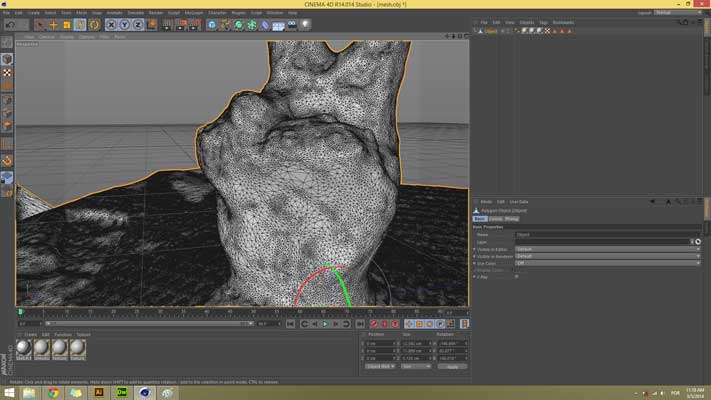This screenshot has height=400, width=711.
Task: Switch to the Coord. attribute tab
Action: [x=495, y=218]
